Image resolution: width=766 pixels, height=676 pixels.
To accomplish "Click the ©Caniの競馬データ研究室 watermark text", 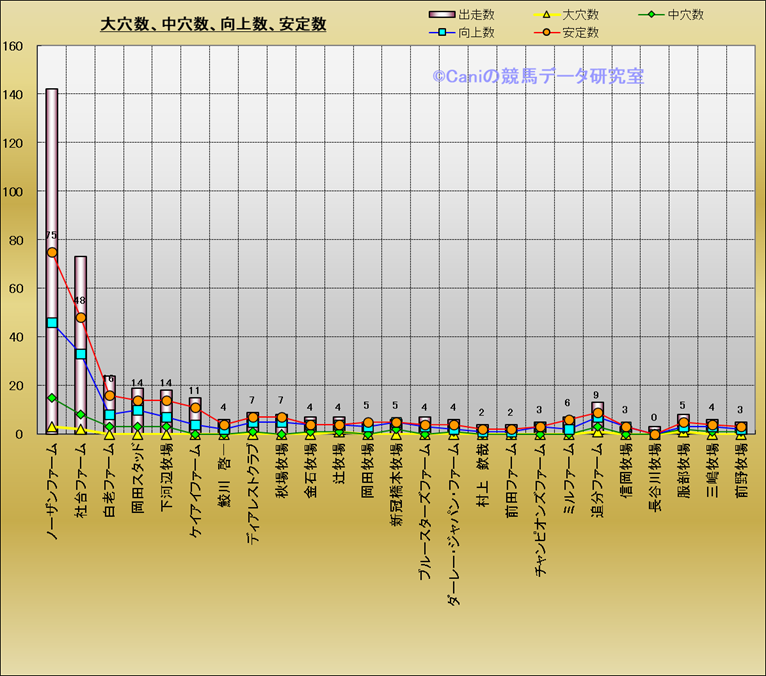I will point(538,76).
